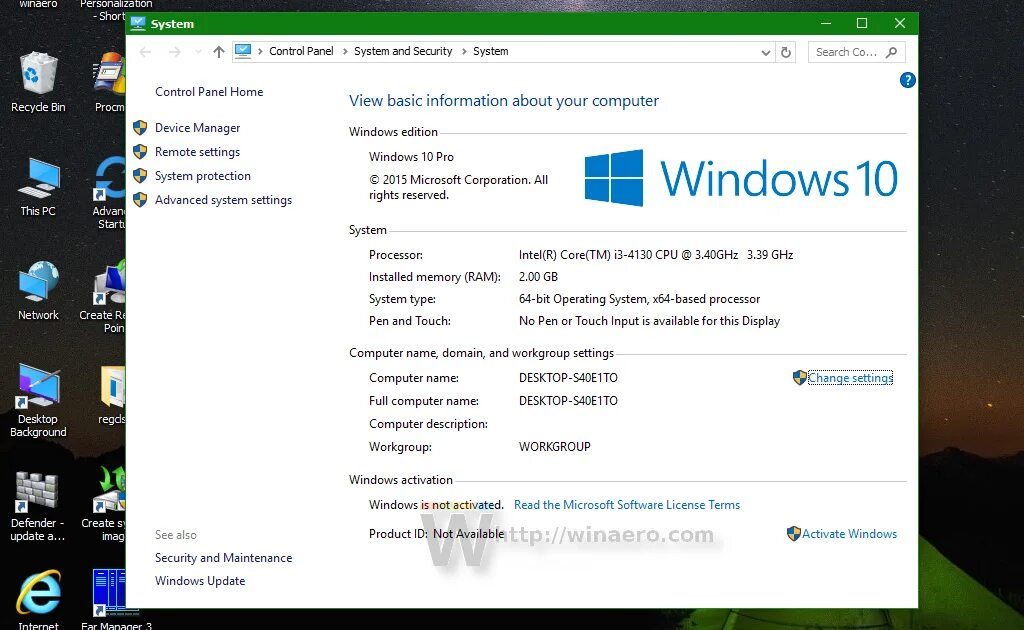The height and width of the screenshot is (630, 1024).
Task: Select Recycle Bin desktop icon
Action: pyautogui.click(x=38, y=82)
